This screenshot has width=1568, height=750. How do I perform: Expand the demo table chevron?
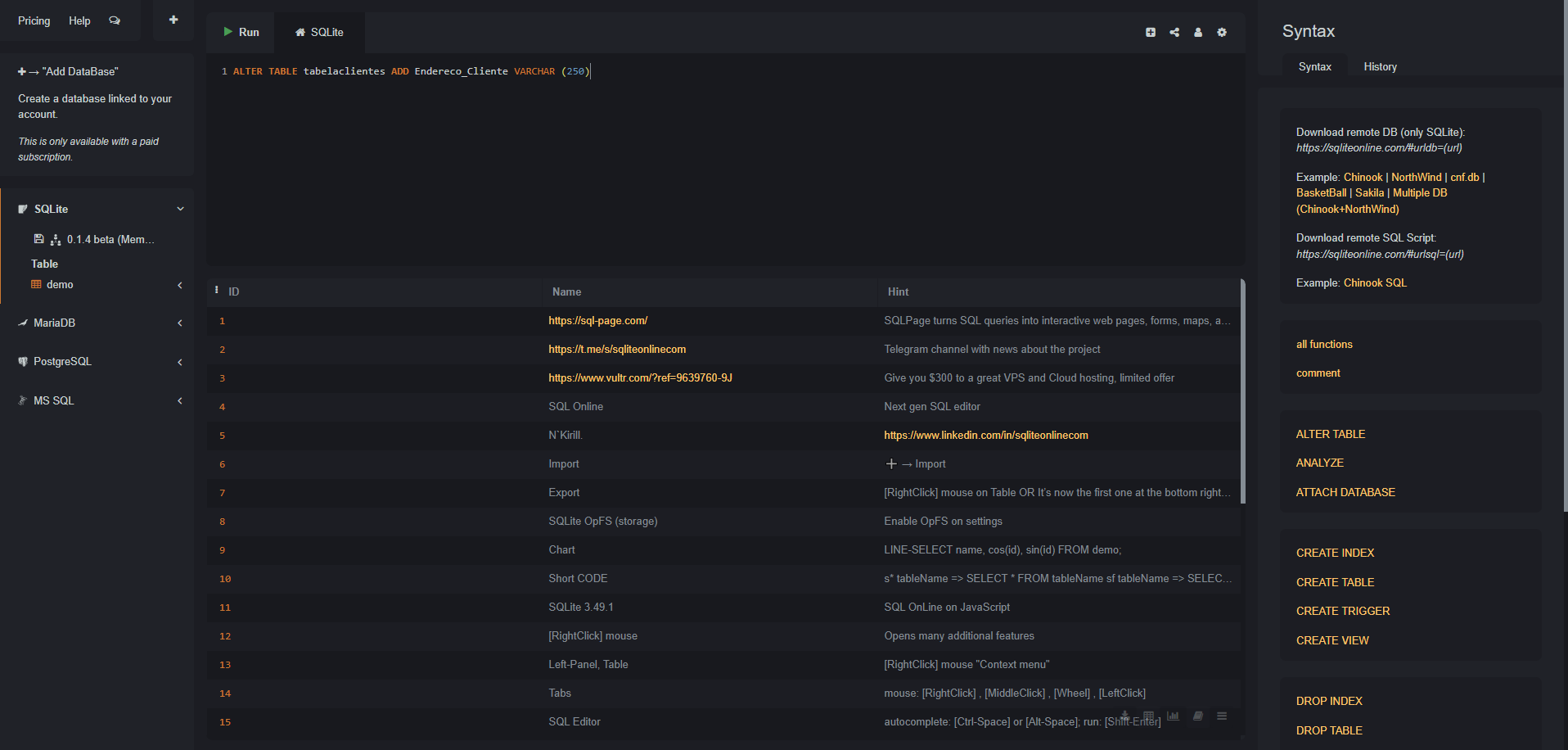click(x=180, y=285)
